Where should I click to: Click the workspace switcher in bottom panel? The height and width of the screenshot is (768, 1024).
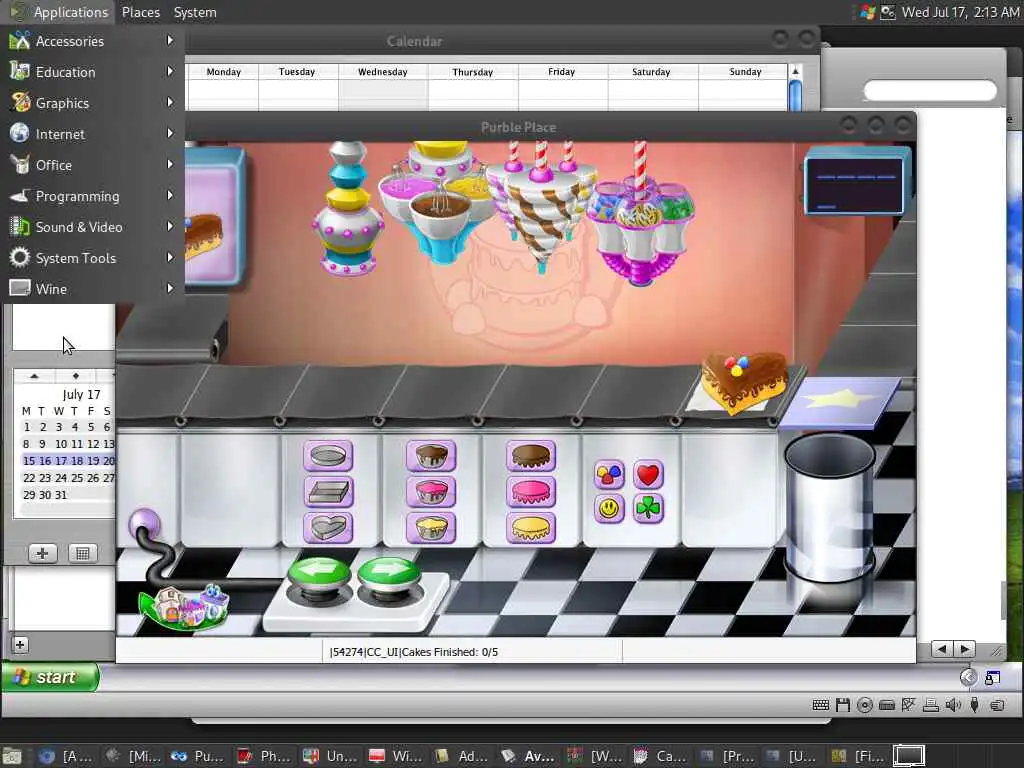click(x=909, y=756)
